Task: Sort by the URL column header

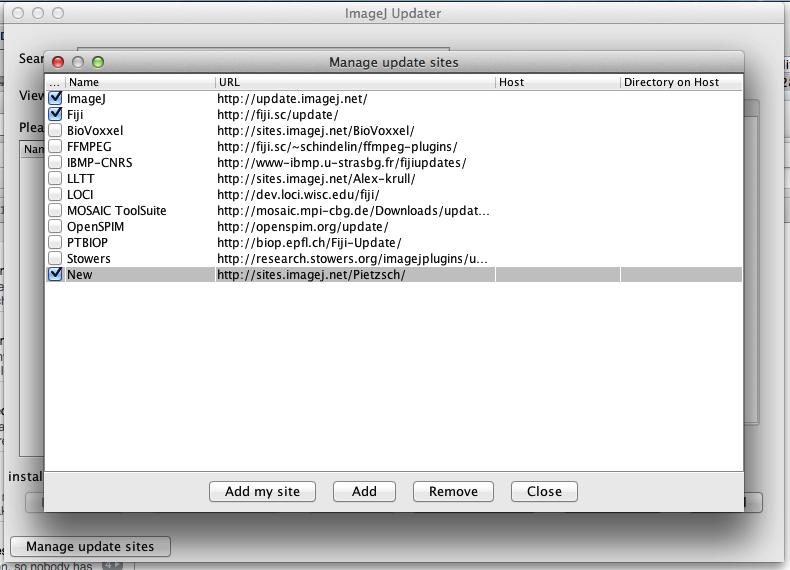Action: (355, 82)
